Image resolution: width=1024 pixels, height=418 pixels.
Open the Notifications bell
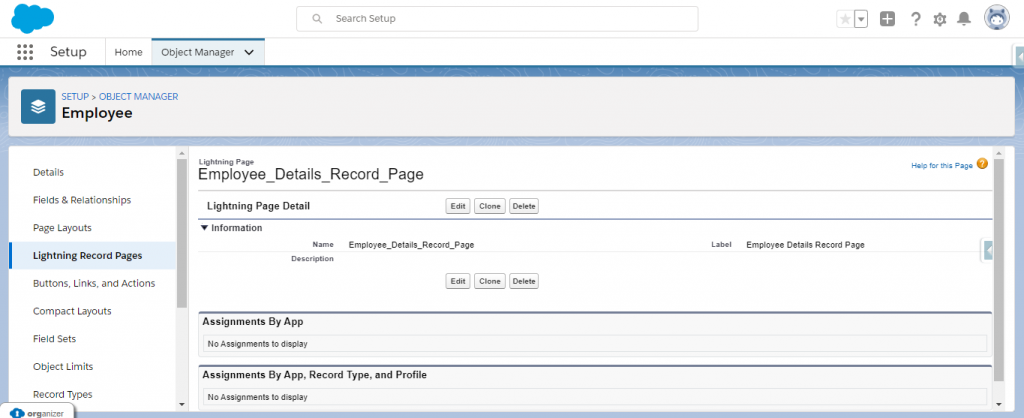click(964, 19)
